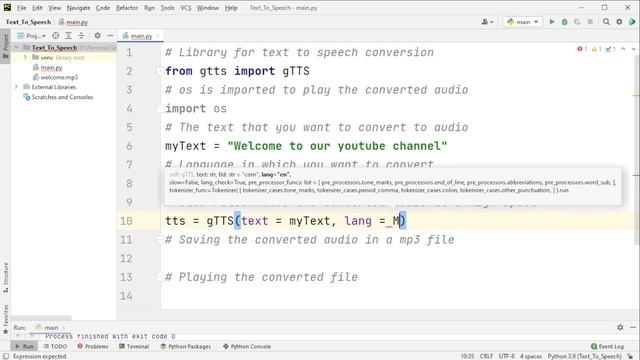Viewport: 640px width, 360px height.
Task: Open Python 3.9 interpreter selector
Action: pos(584,356)
